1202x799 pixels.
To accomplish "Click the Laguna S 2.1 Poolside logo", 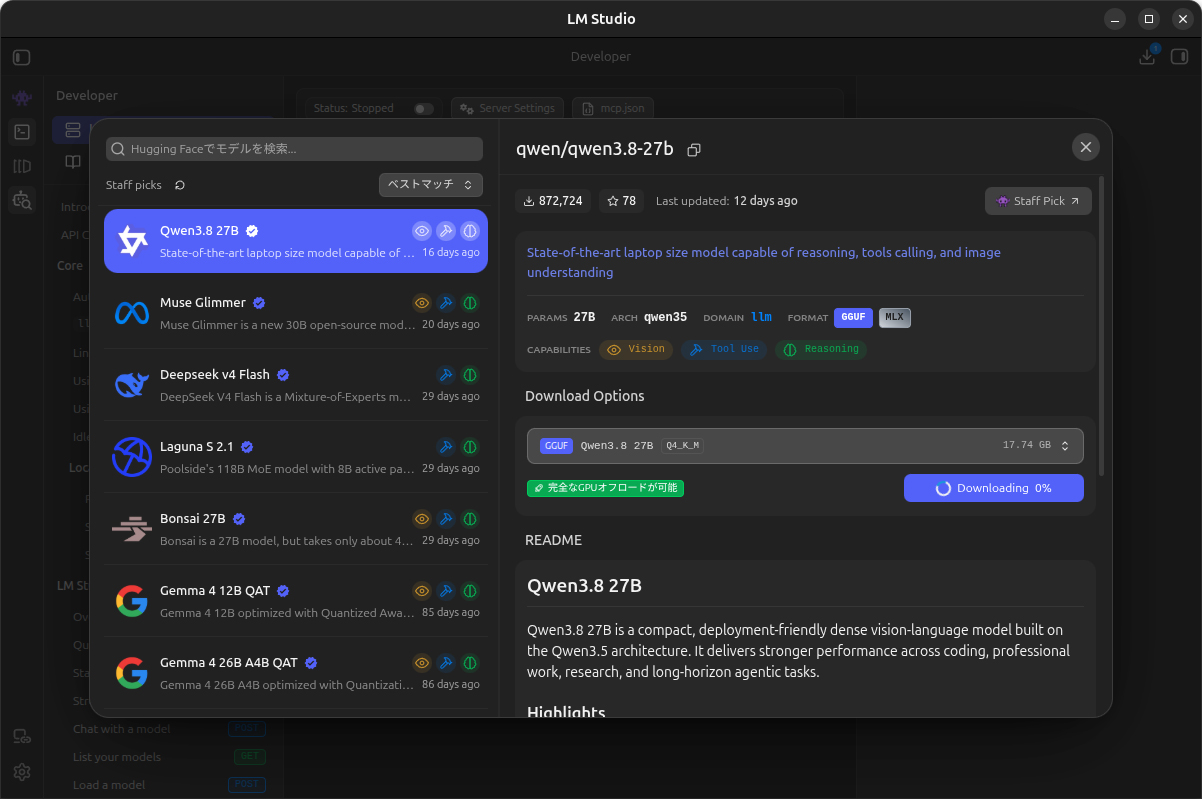I will click(x=132, y=457).
